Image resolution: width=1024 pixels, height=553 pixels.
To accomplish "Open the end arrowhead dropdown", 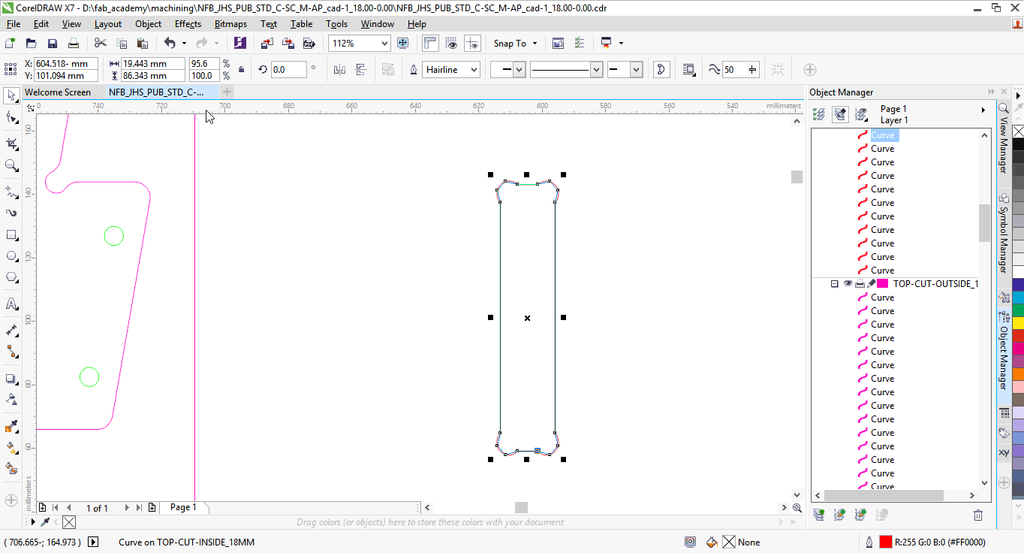I will pos(636,70).
